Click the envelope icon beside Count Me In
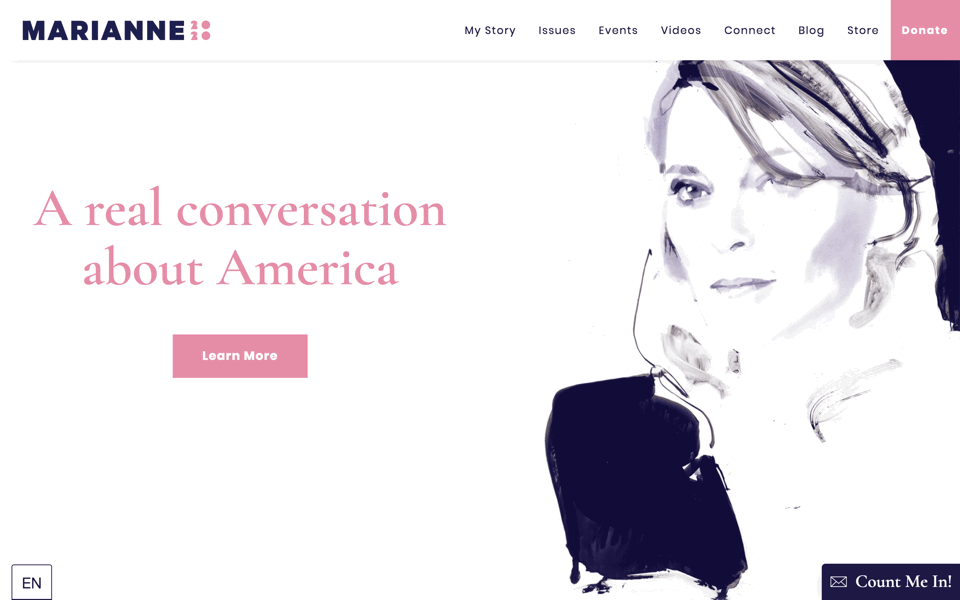 (838, 582)
